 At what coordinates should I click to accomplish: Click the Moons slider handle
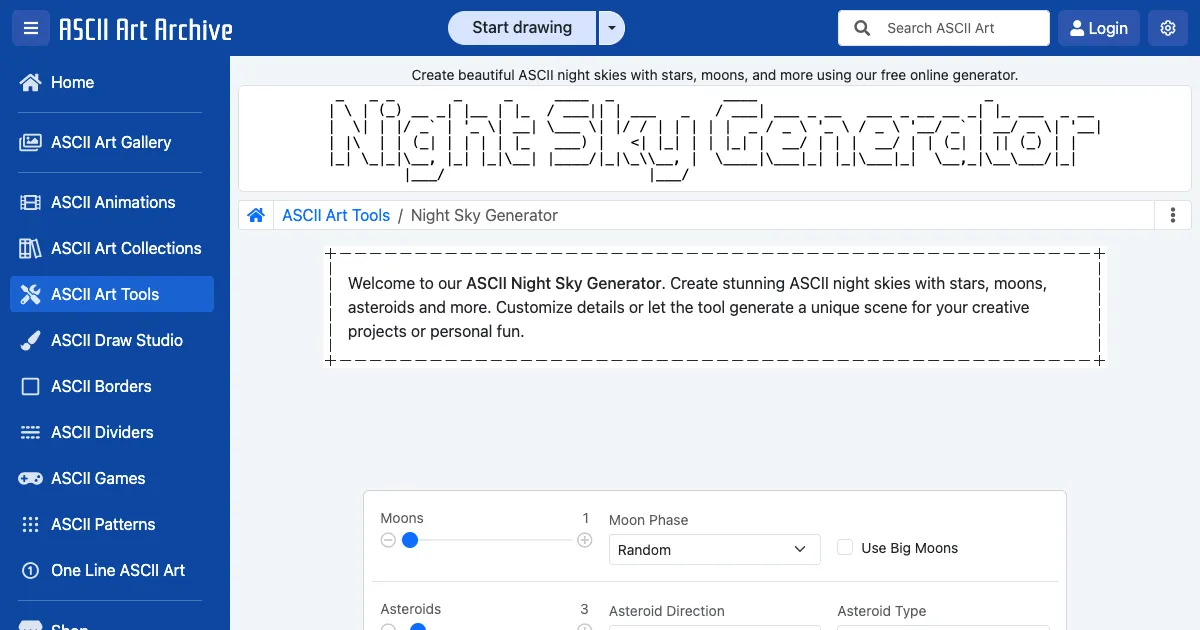point(409,540)
